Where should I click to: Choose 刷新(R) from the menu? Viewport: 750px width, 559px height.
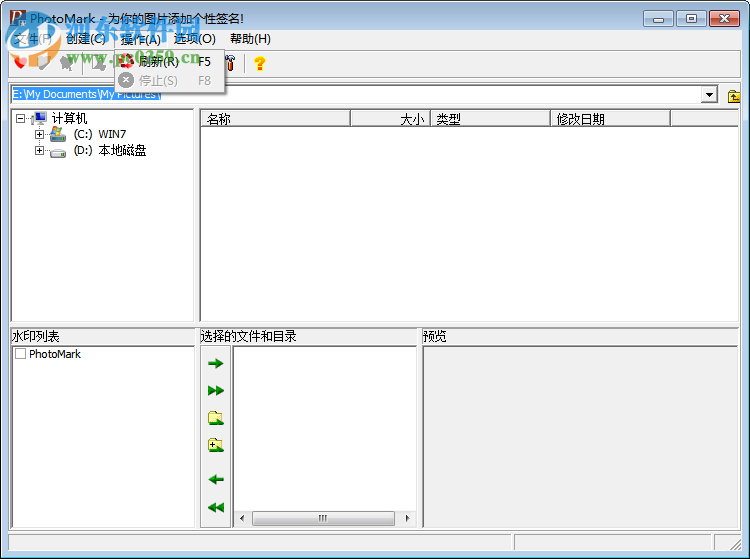coord(169,61)
